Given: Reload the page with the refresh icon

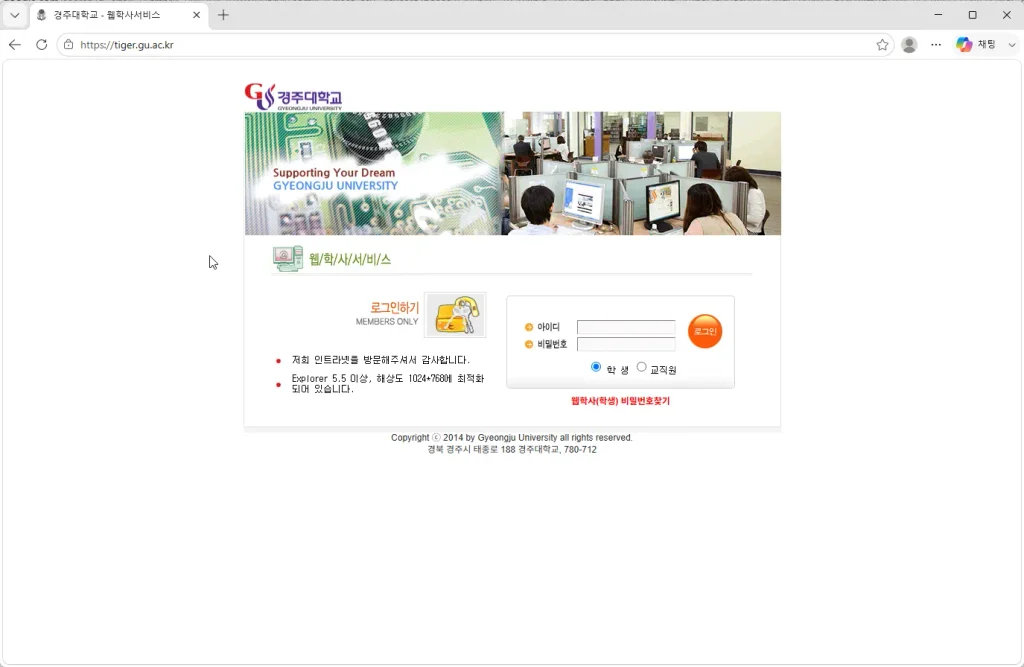Looking at the screenshot, I should pyautogui.click(x=41, y=44).
